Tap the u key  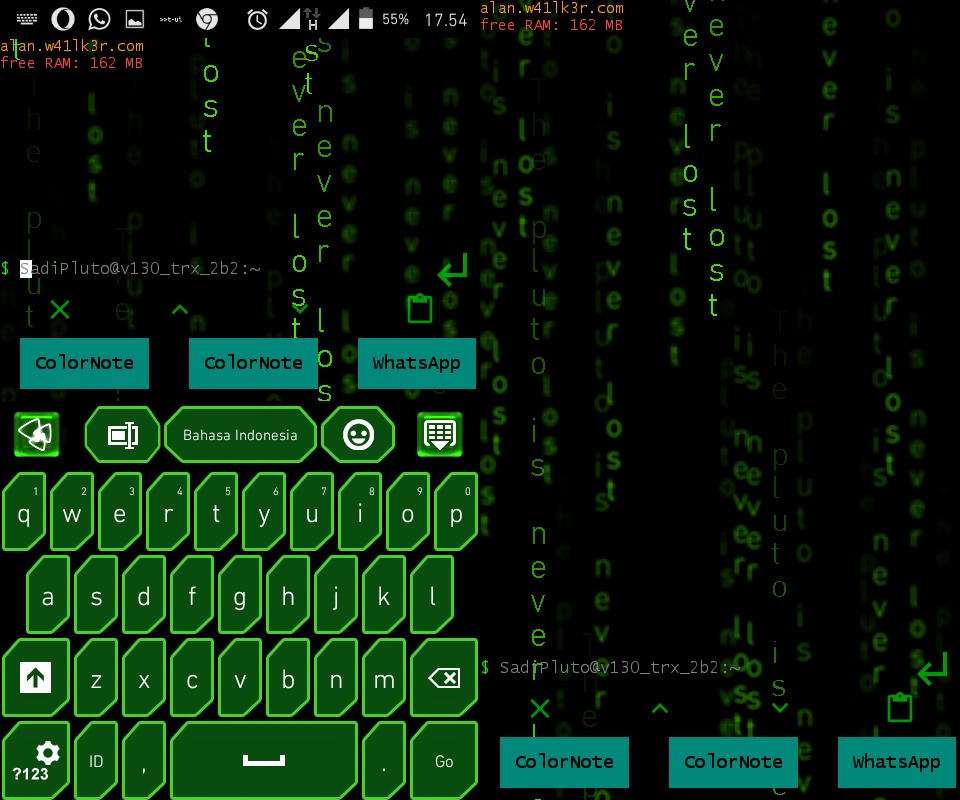(x=312, y=512)
